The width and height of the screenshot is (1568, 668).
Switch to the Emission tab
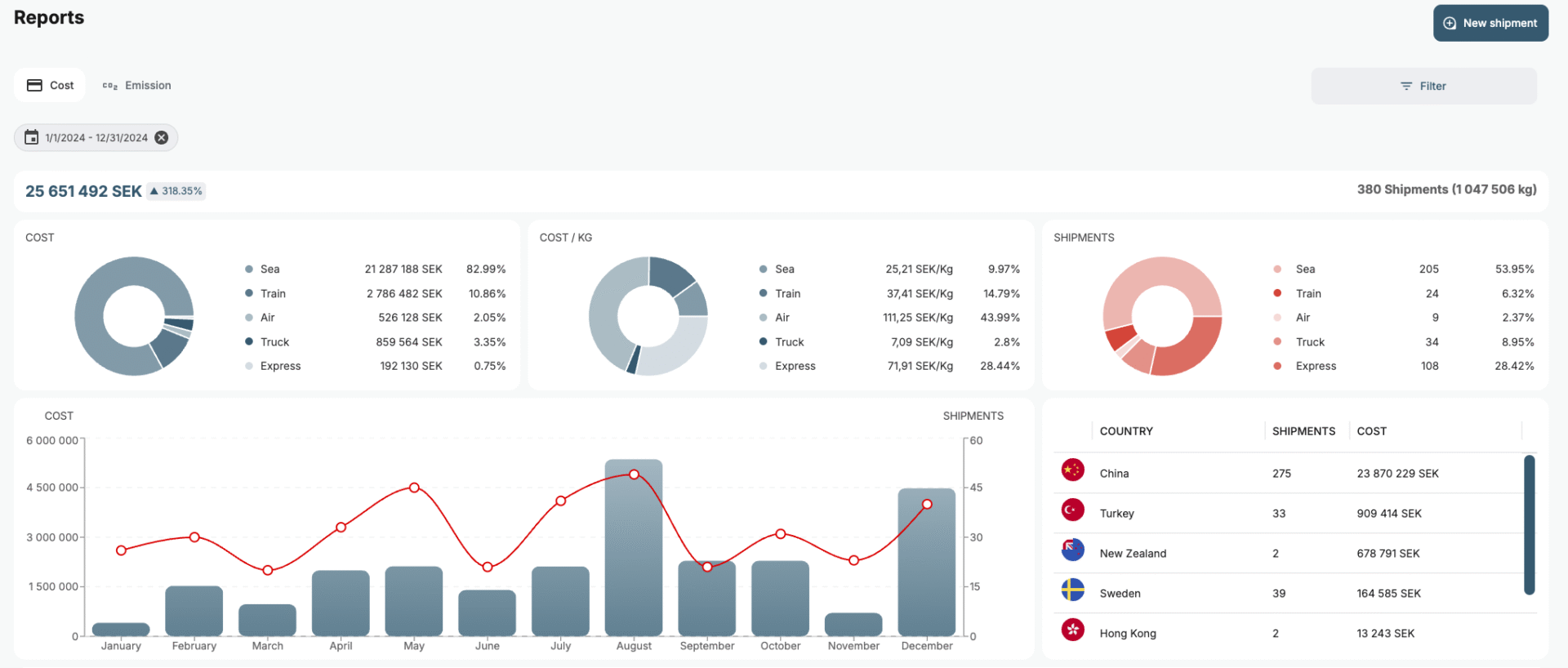coord(136,85)
